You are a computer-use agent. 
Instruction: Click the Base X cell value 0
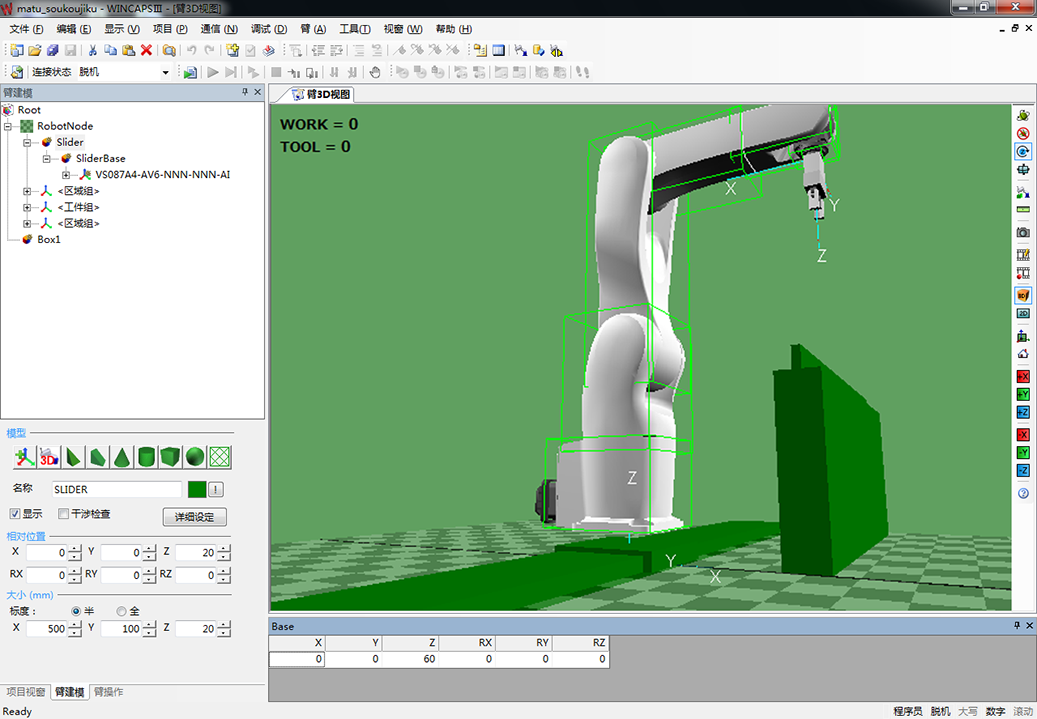coord(296,659)
